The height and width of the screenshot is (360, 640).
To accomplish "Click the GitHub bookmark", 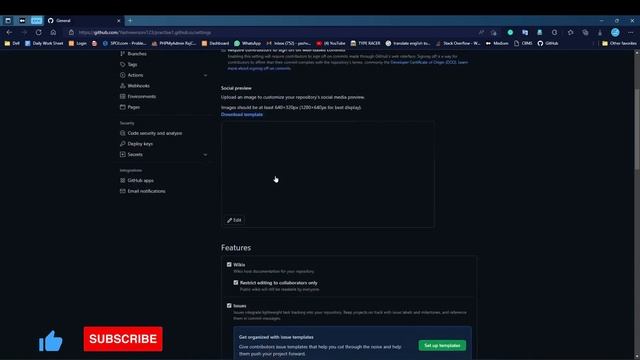I will coord(547,43).
